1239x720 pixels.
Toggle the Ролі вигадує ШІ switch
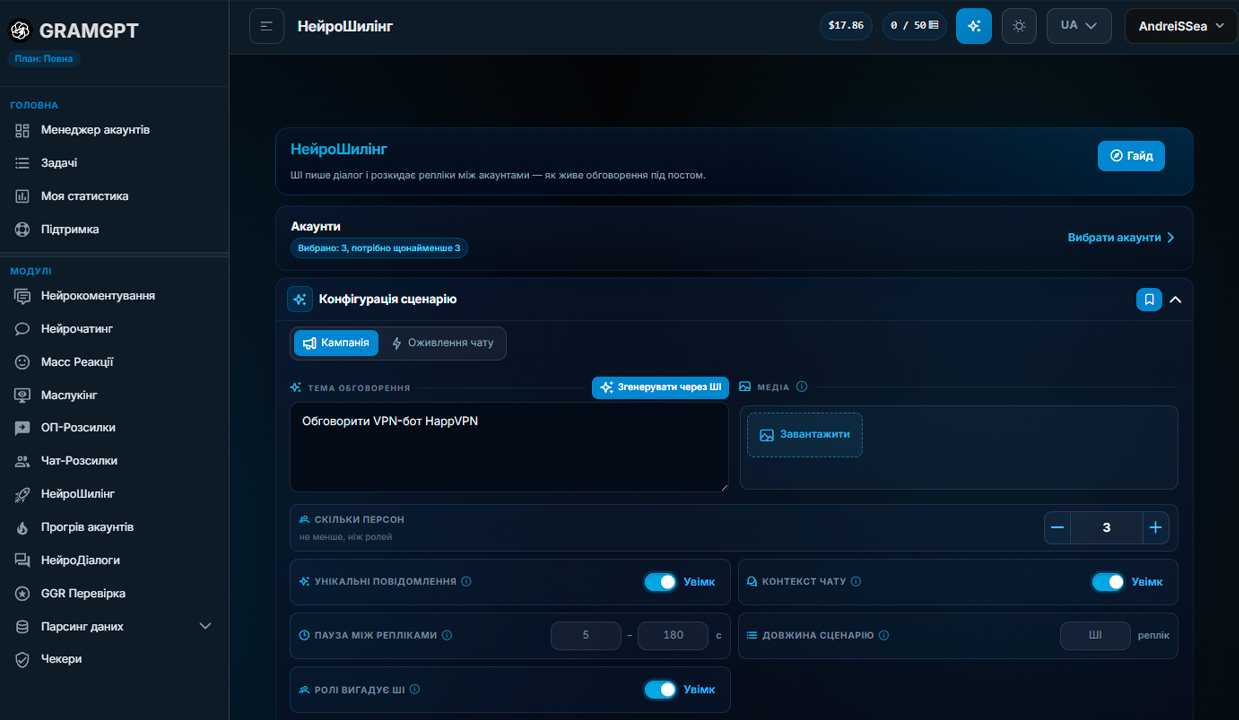point(661,689)
